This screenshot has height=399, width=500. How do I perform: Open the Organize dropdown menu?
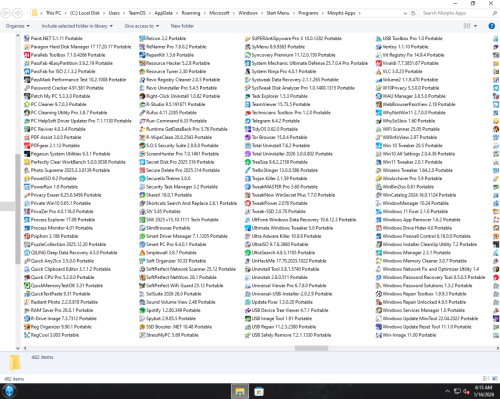(18, 26)
